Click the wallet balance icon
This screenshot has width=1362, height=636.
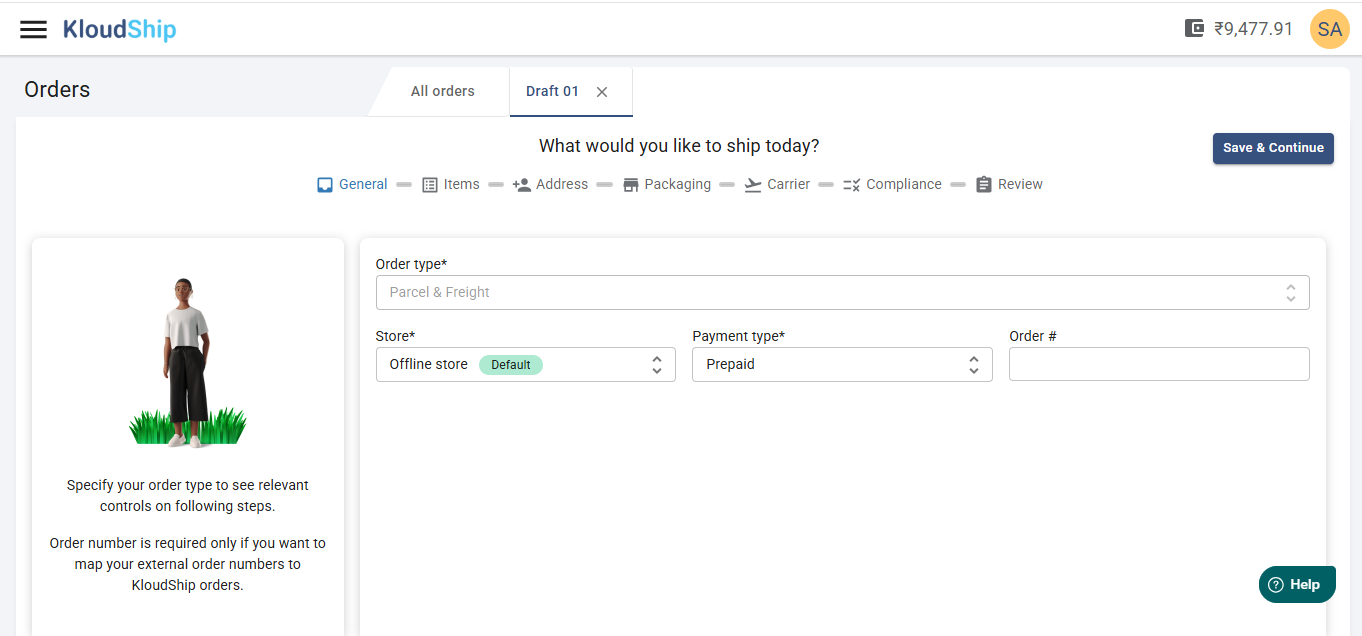(1194, 28)
